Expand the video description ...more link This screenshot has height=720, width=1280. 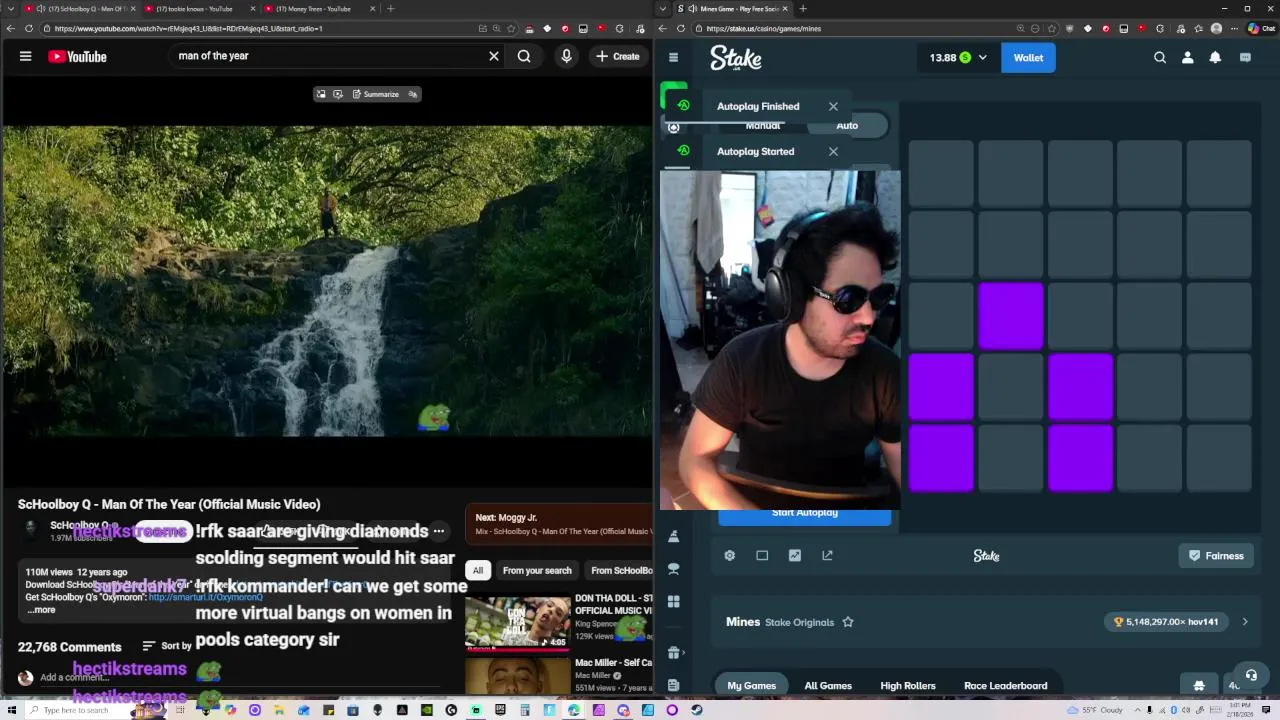pyautogui.click(x=41, y=610)
